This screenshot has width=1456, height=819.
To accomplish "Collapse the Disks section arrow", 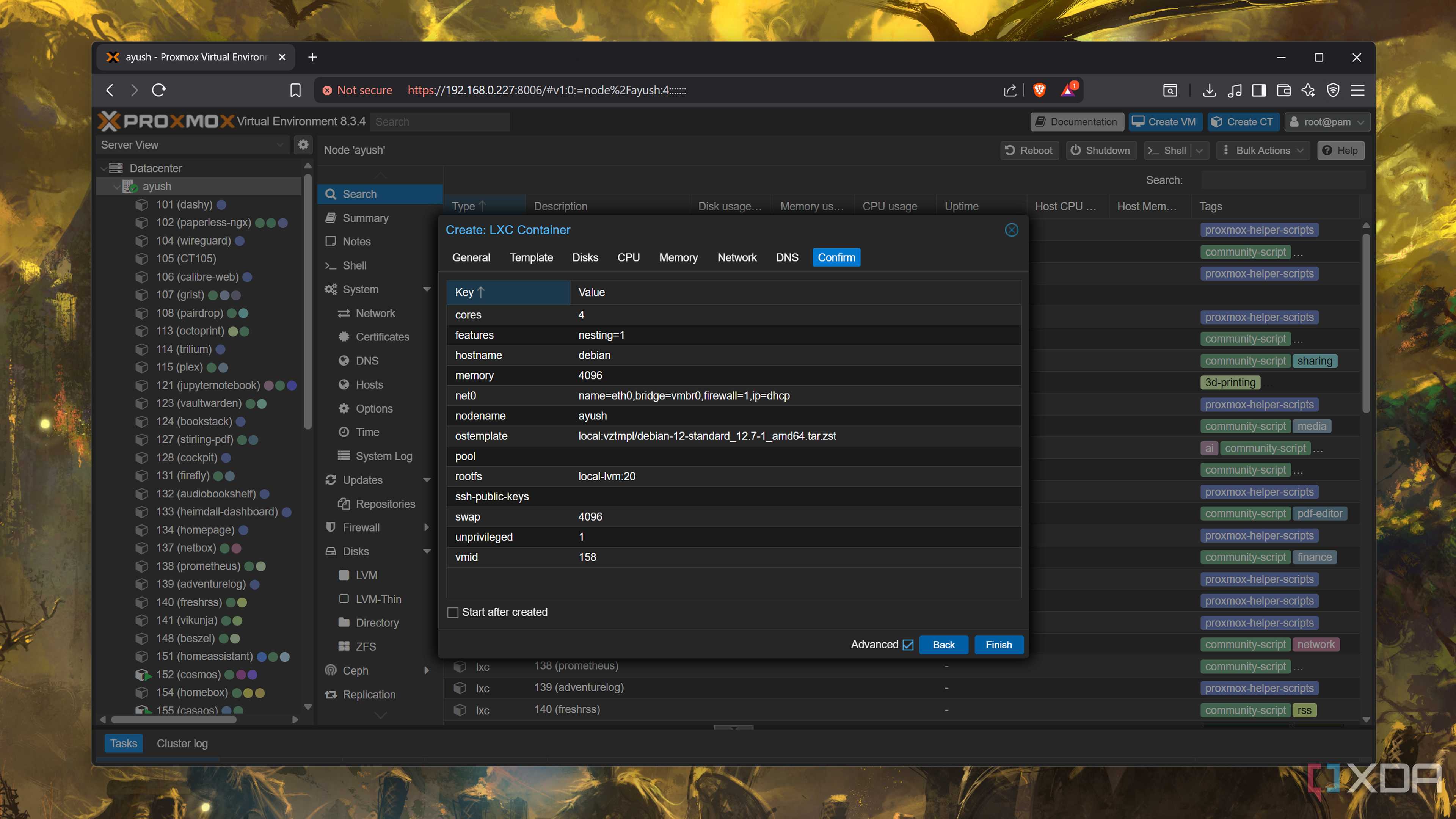I will (x=427, y=551).
